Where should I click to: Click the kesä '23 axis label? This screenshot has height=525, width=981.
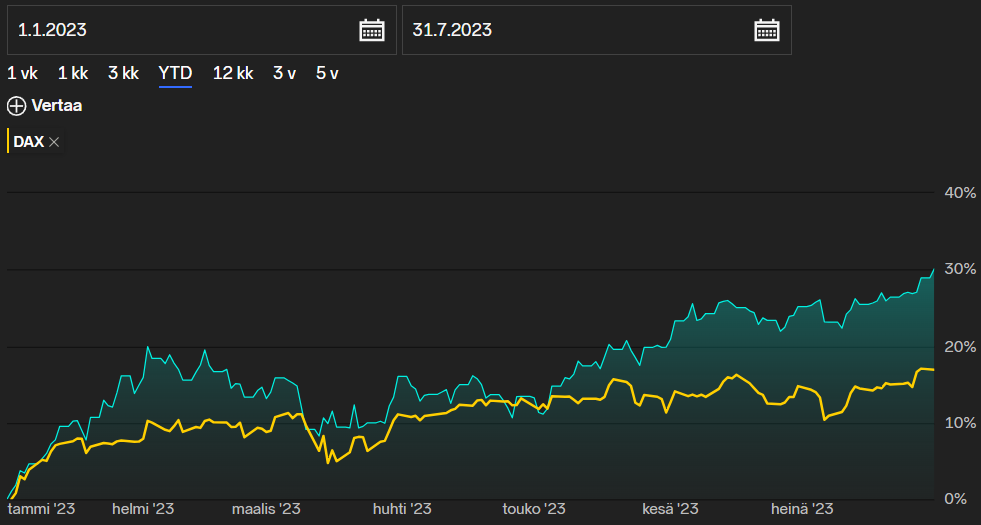pyautogui.click(x=671, y=509)
